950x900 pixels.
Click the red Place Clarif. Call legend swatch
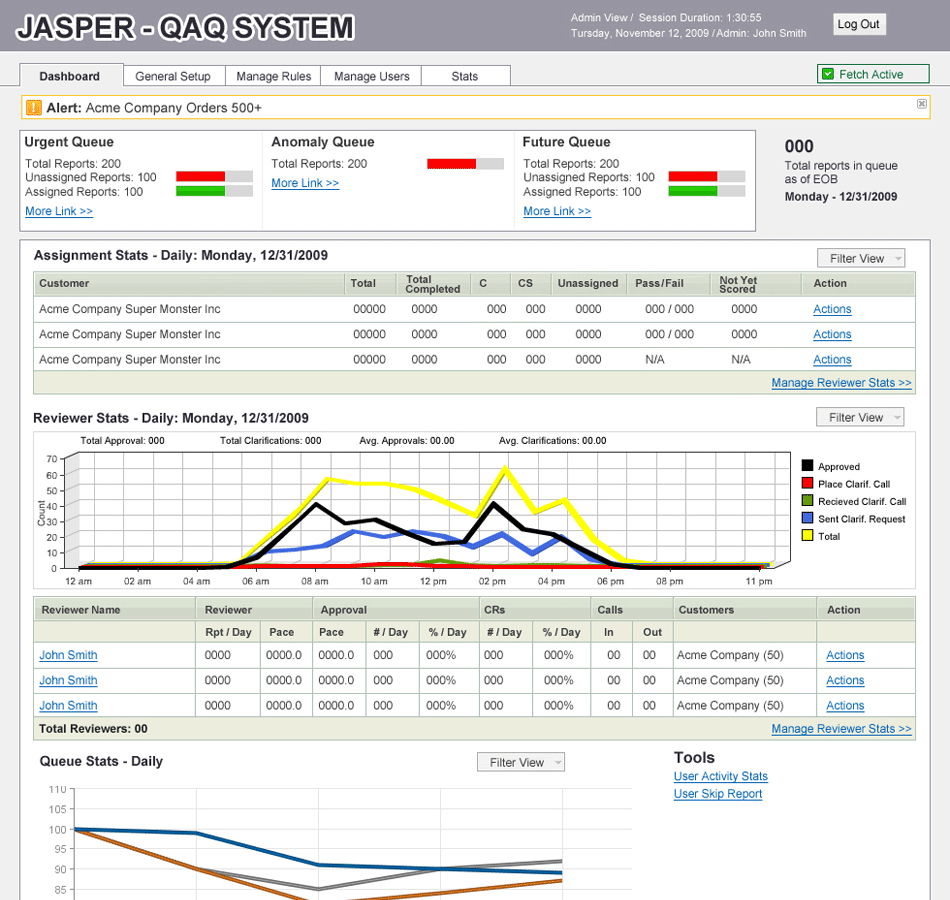[807, 484]
